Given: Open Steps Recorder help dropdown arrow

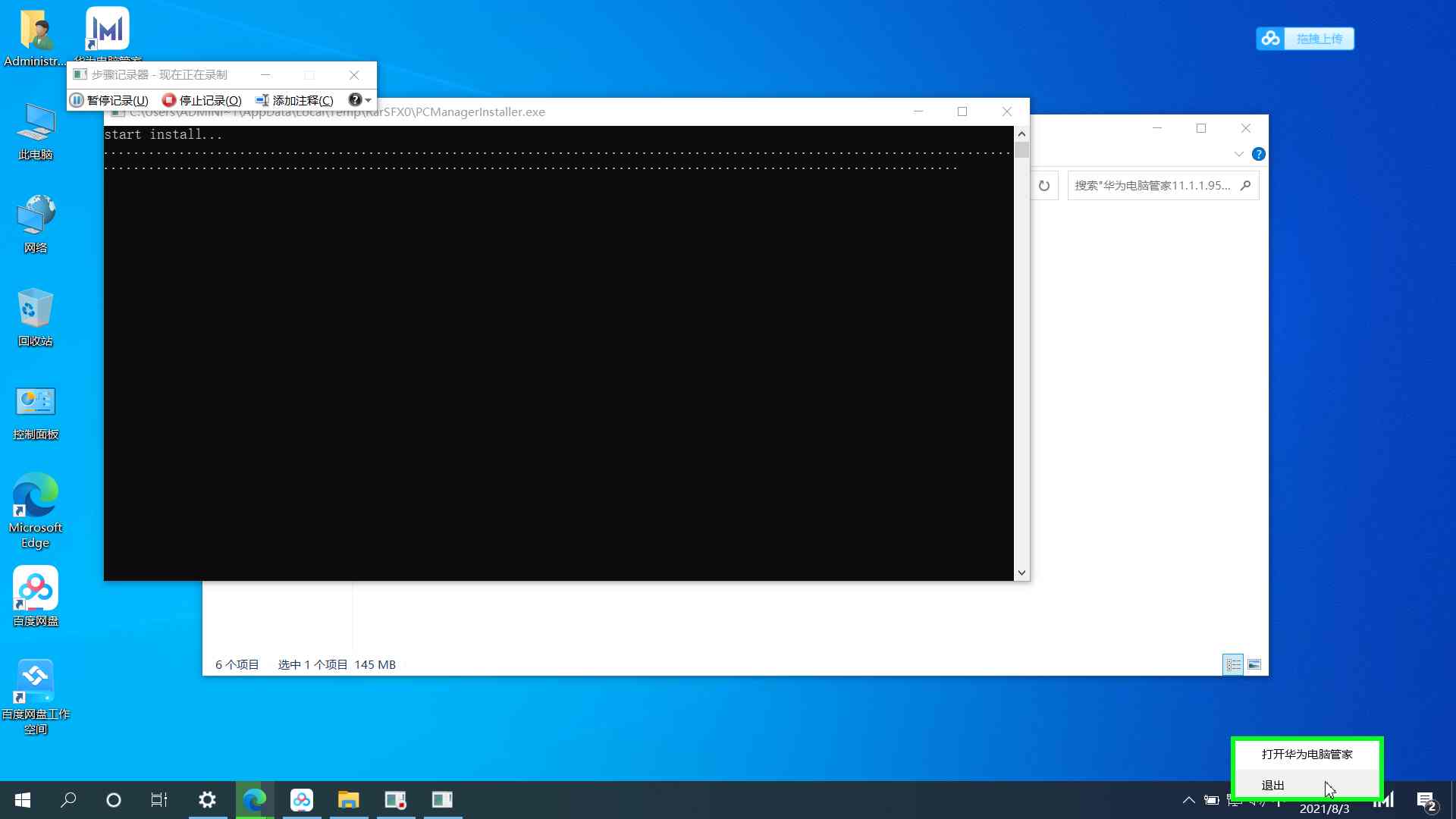Looking at the screenshot, I should (x=369, y=100).
